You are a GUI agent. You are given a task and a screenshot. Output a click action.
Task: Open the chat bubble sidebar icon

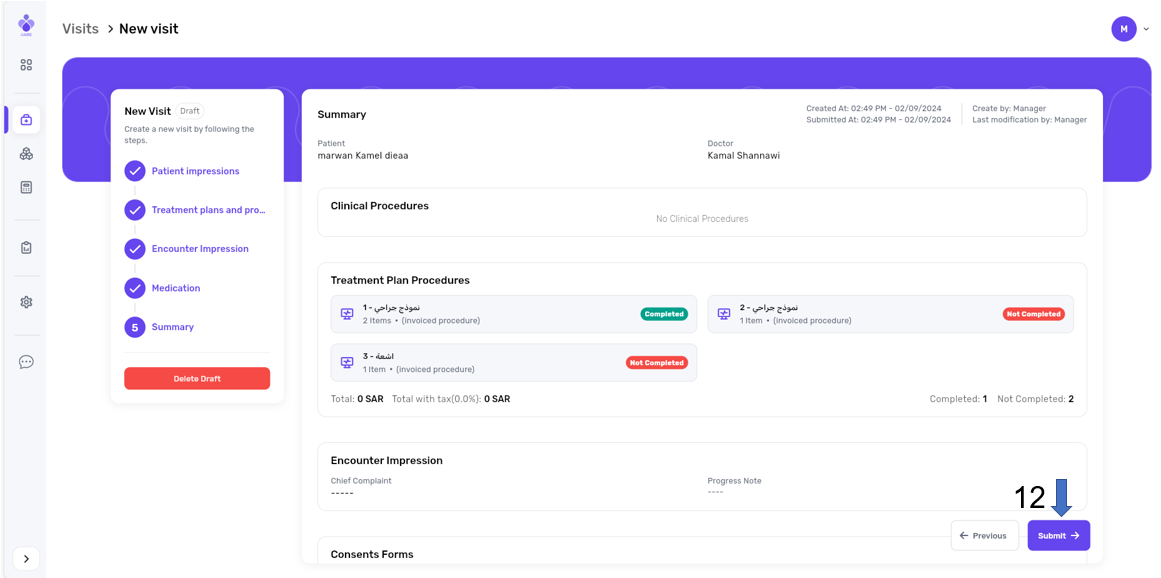[26, 362]
